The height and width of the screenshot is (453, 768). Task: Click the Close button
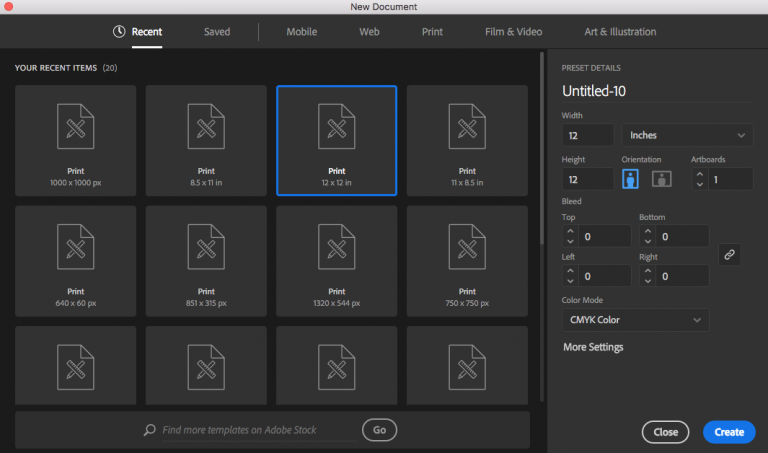pyautogui.click(x=665, y=432)
